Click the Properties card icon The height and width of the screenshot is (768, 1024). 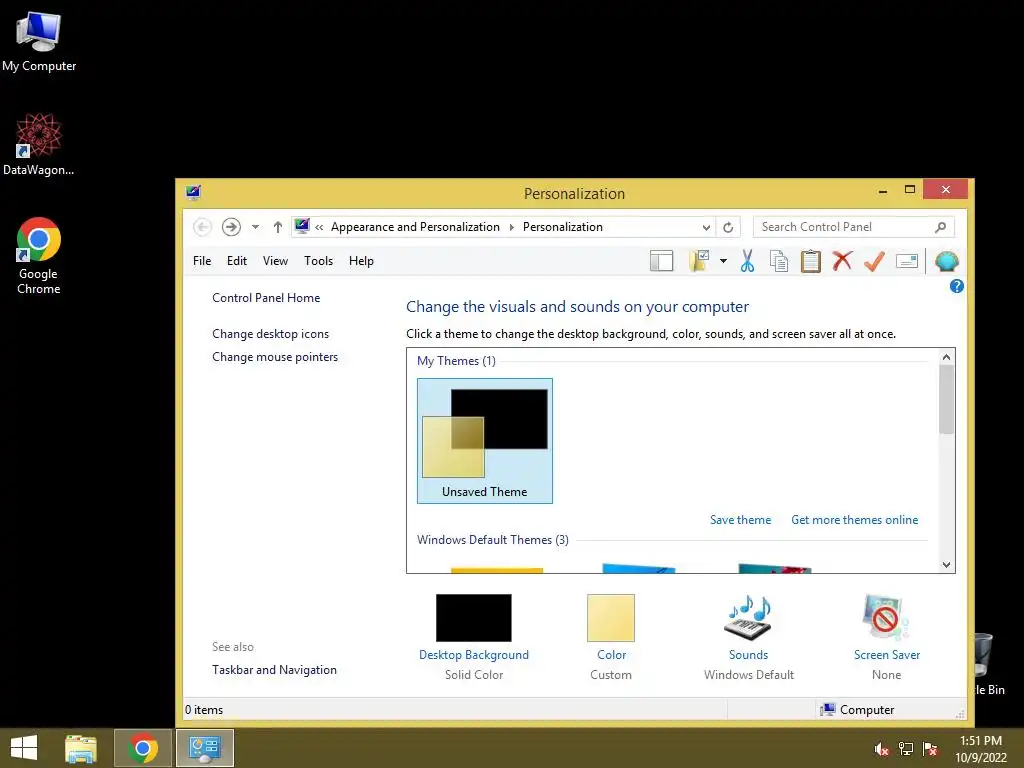pyautogui.click(x=906, y=261)
